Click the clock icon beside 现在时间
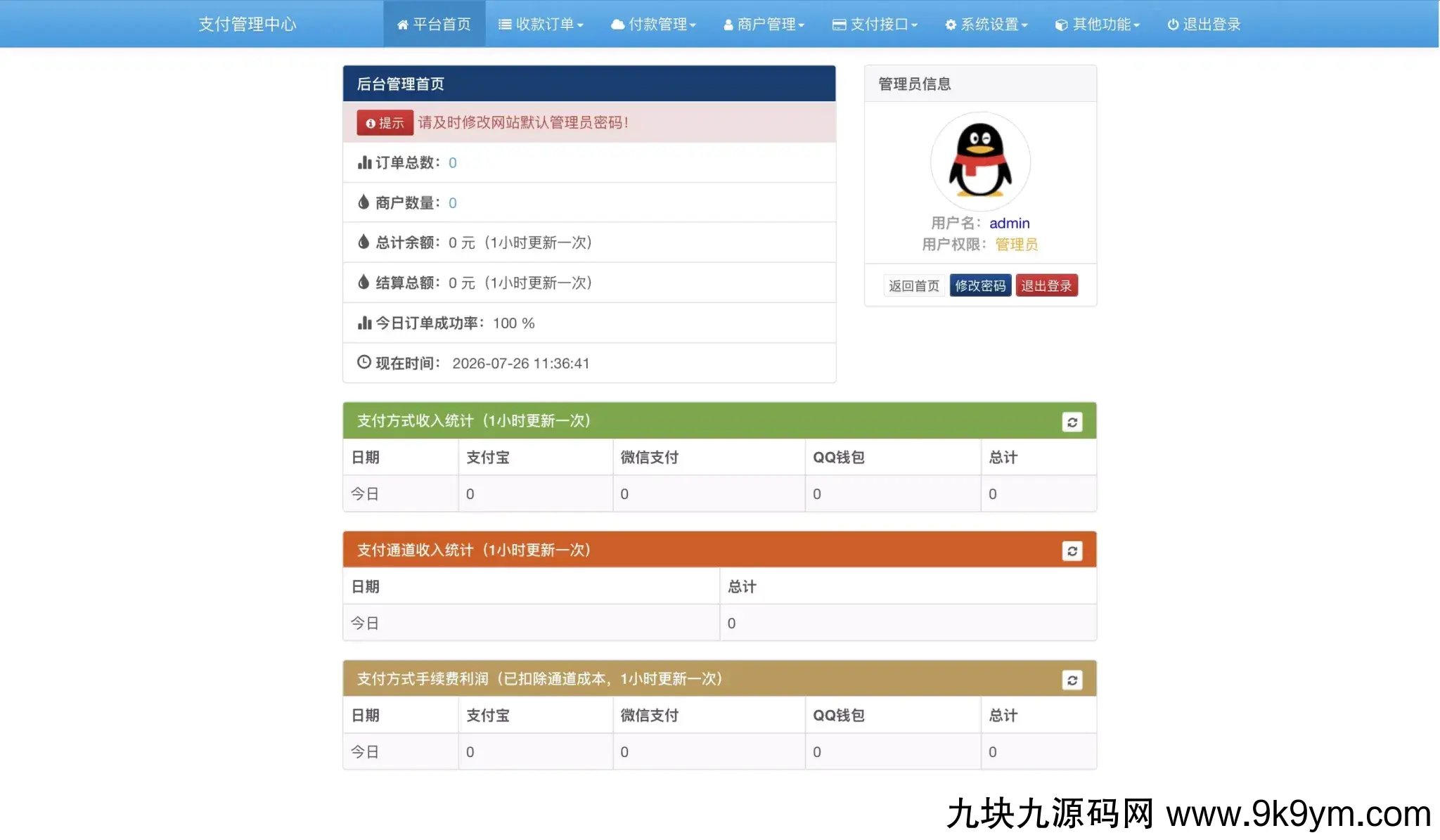The width and height of the screenshot is (1440, 840). tap(364, 362)
